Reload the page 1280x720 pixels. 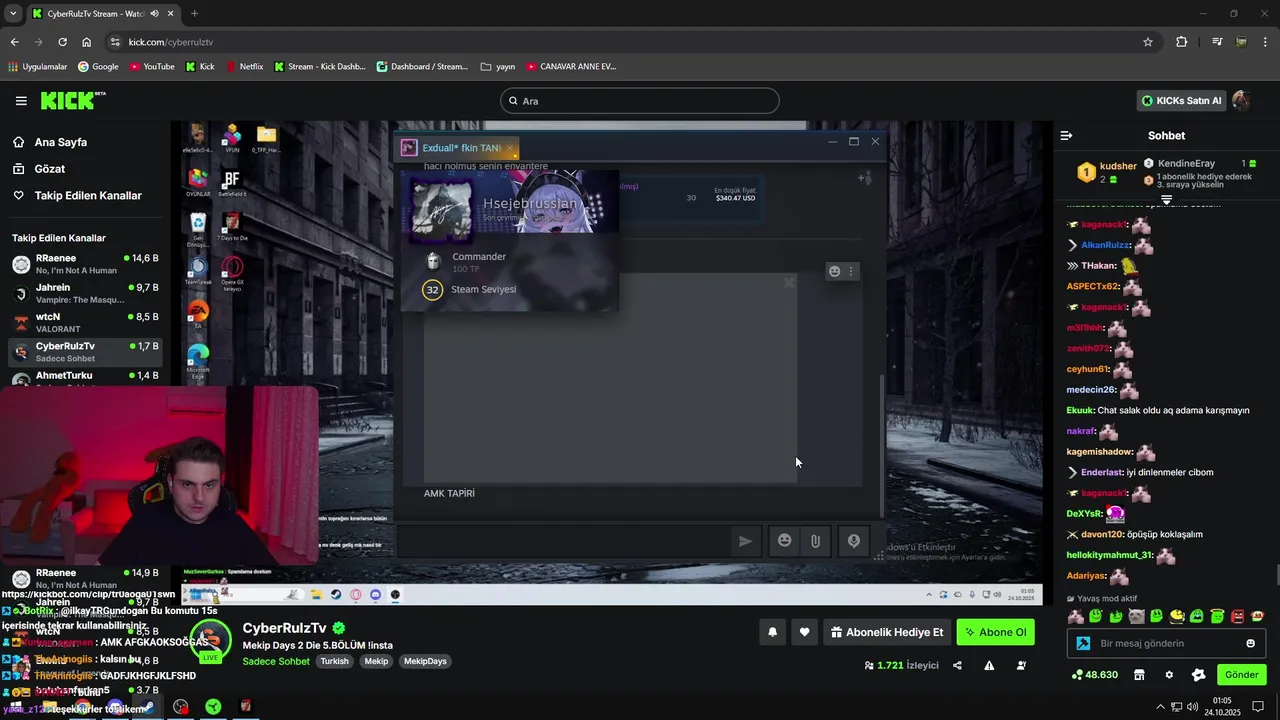(62, 42)
